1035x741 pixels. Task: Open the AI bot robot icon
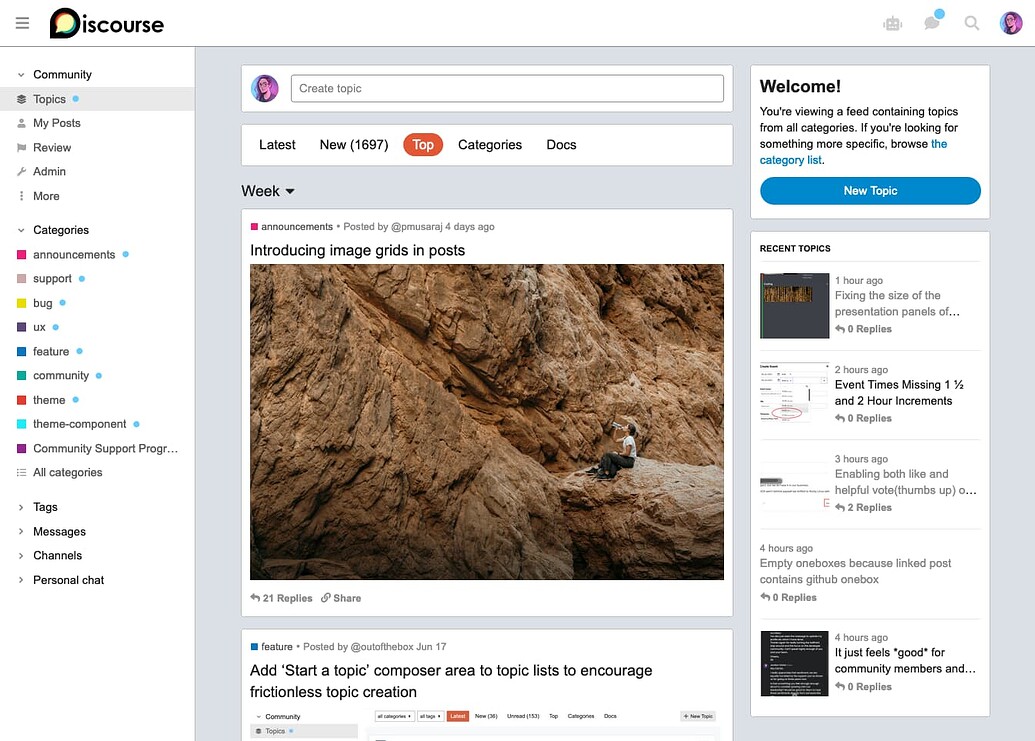click(892, 23)
